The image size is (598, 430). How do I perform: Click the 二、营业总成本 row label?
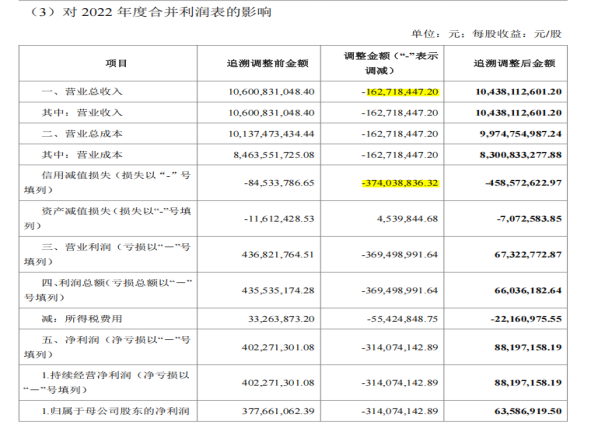82,134
